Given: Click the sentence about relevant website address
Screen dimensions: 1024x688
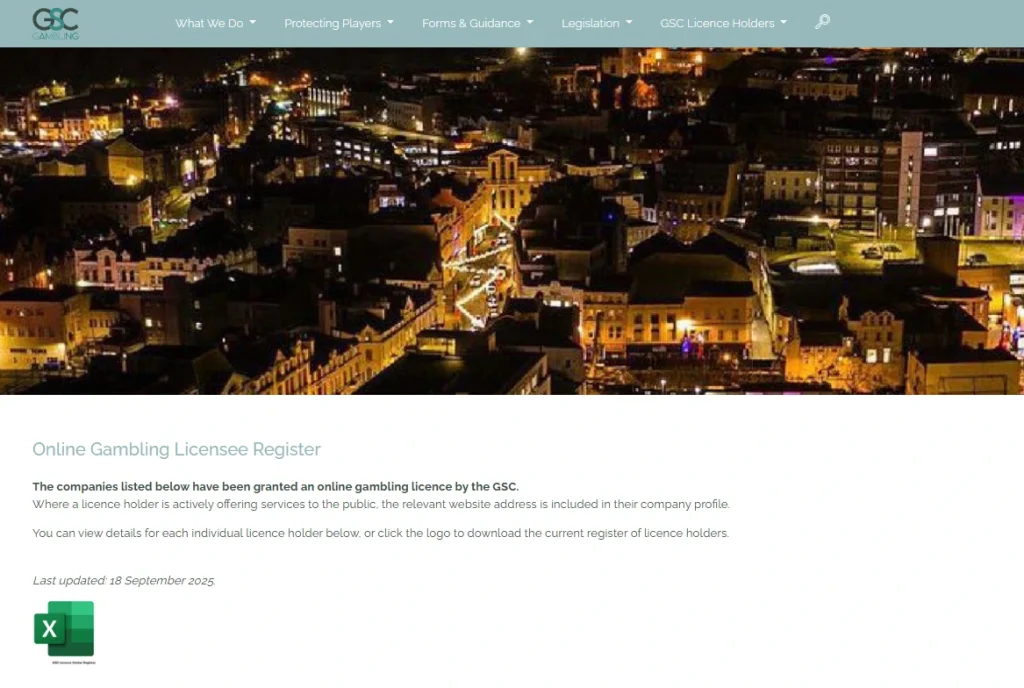Looking at the screenshot, I should point(380,504).
